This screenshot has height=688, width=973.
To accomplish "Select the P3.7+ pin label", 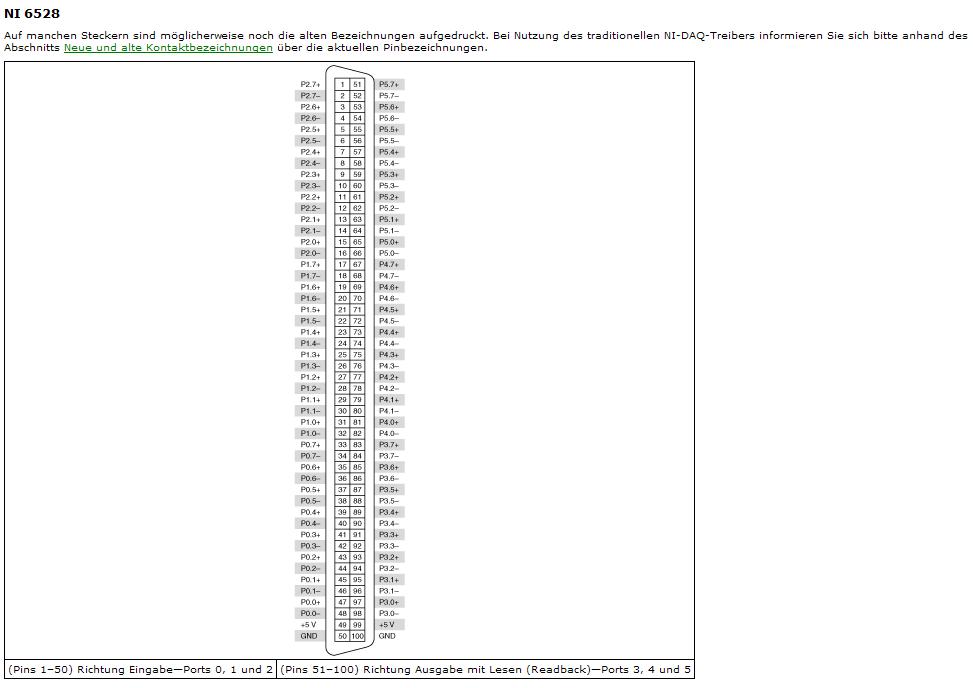I will click(x=389, y=445).
